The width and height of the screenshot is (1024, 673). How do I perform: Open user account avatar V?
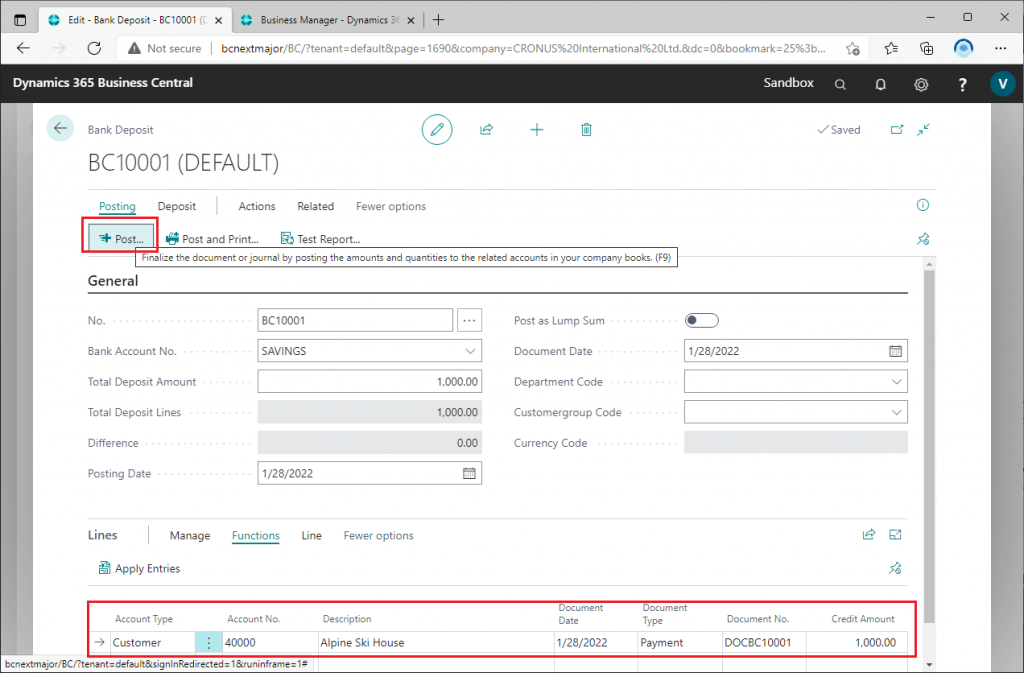tap(1002, 84)
